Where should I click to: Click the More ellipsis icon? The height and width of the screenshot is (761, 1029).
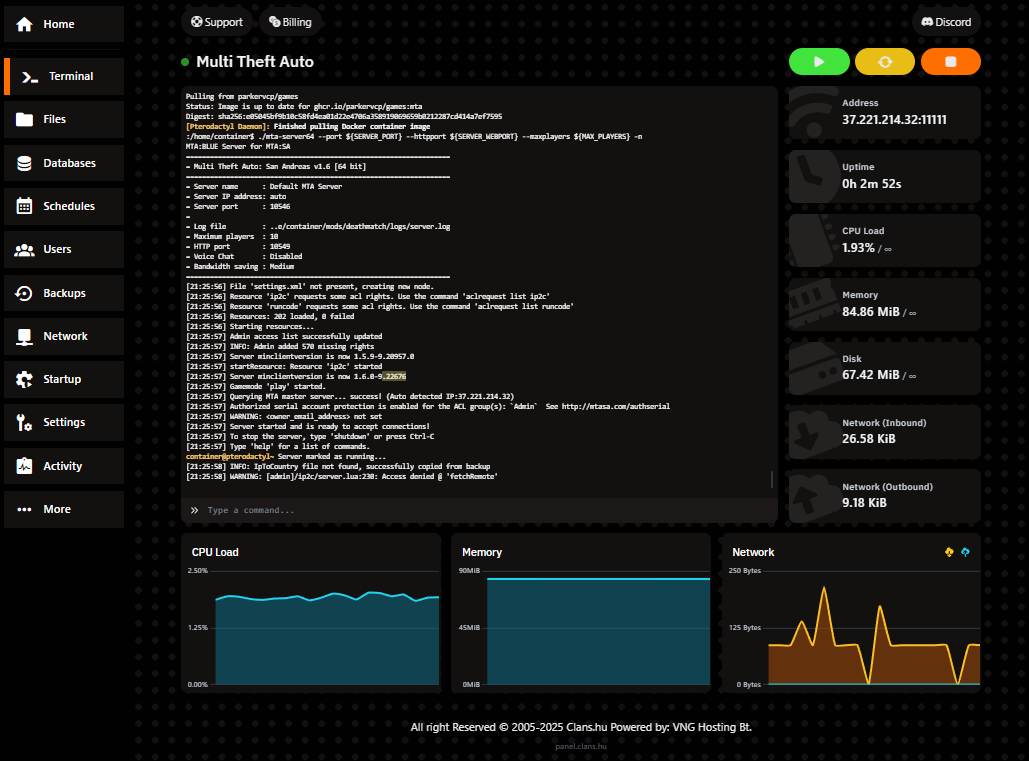(x=24, y=509)
